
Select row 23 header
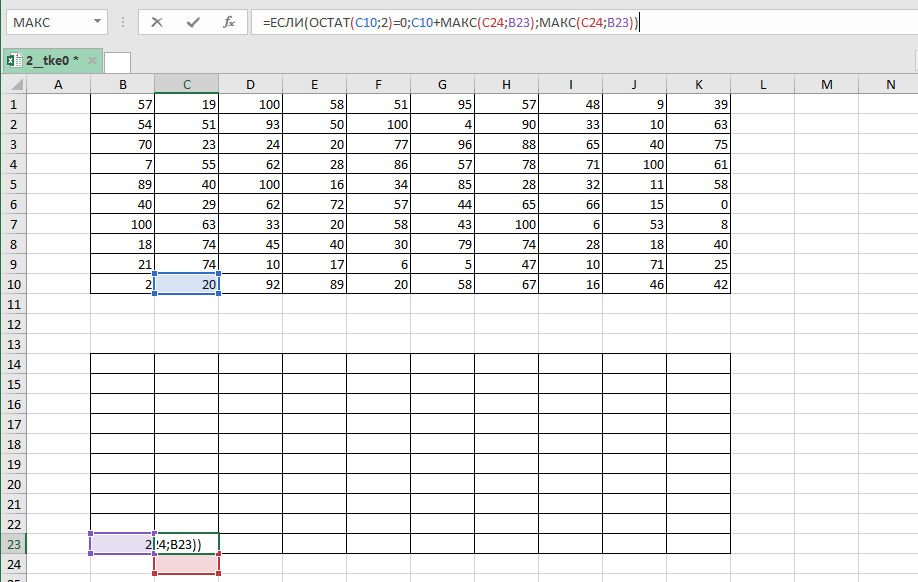pyautogui.click(x=13, y=544)
